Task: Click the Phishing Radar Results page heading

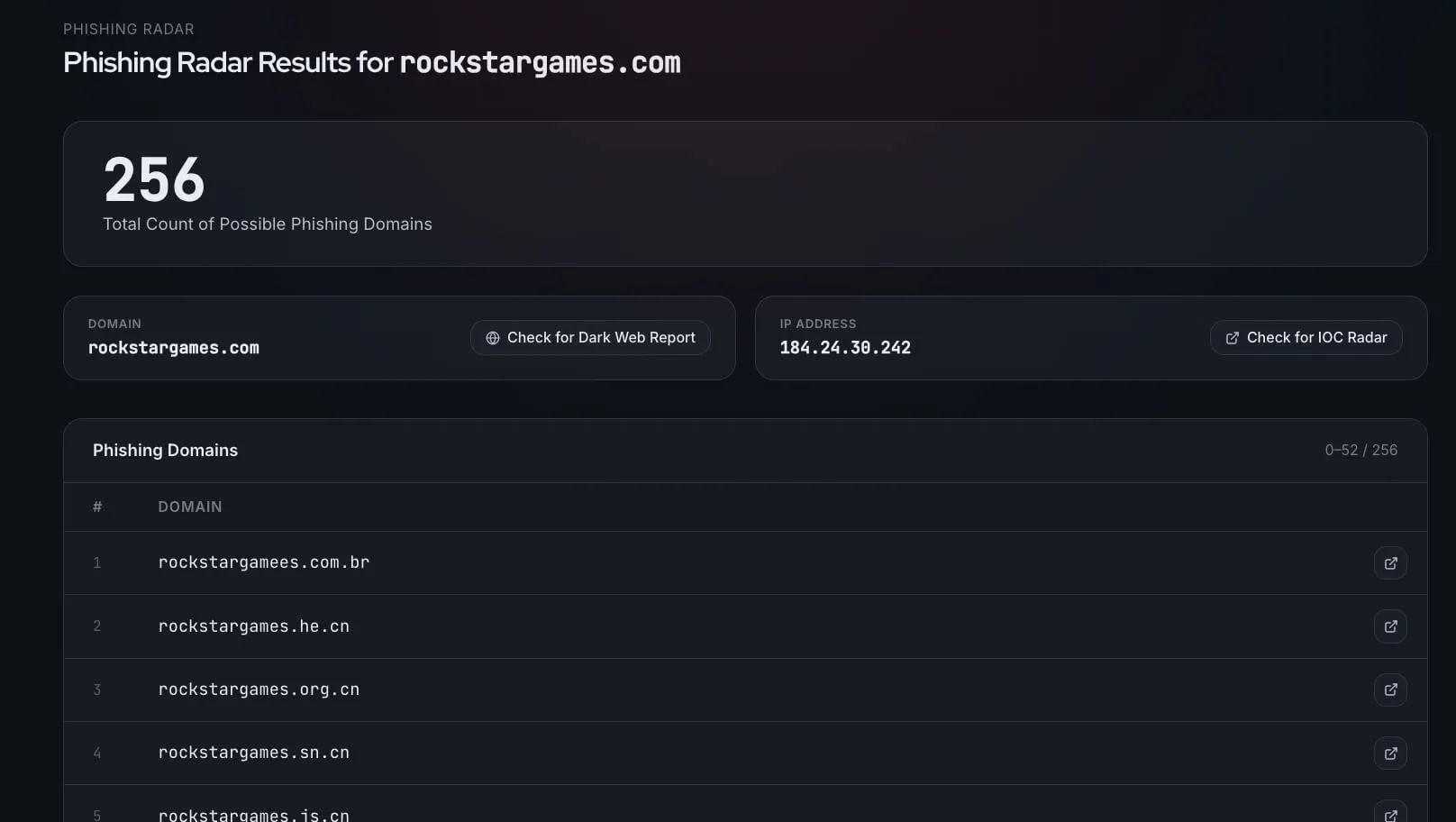Action: (x=372, y=62)
